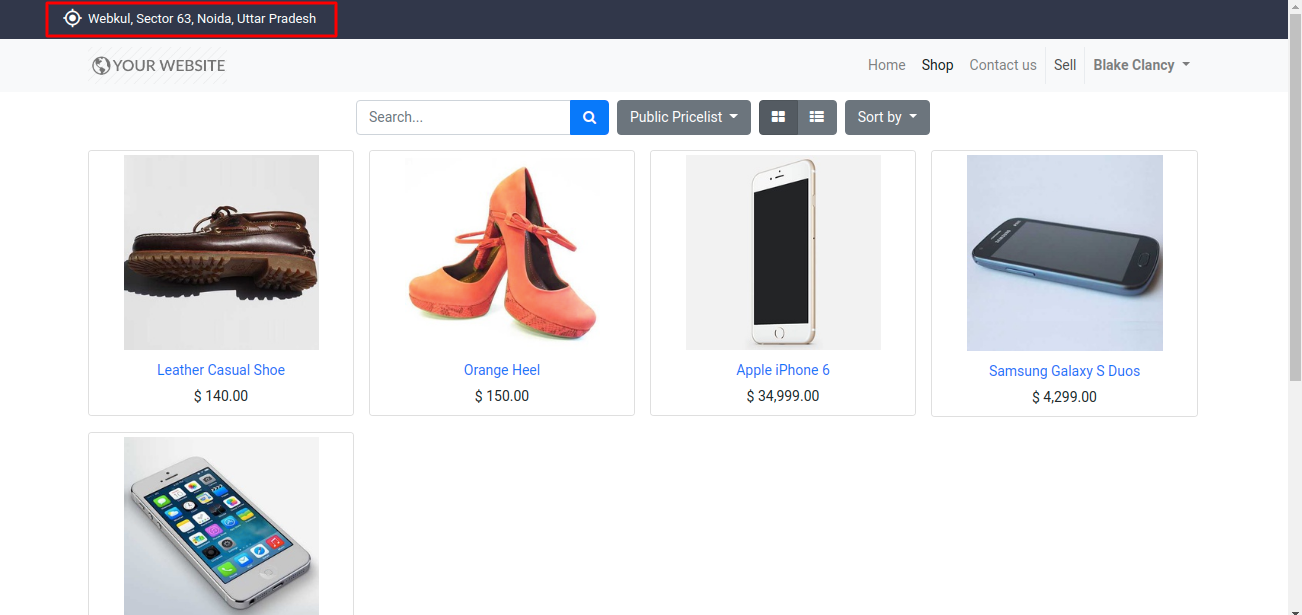Click the white iPhone 6 product image

pos(783,252)
